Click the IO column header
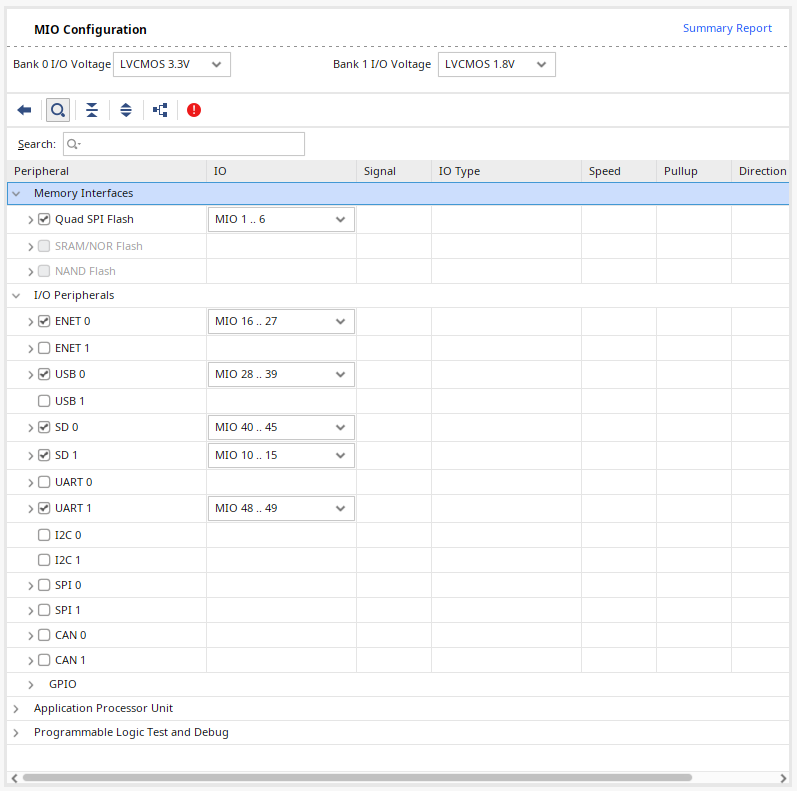797x791 pixels. (282, 171)
